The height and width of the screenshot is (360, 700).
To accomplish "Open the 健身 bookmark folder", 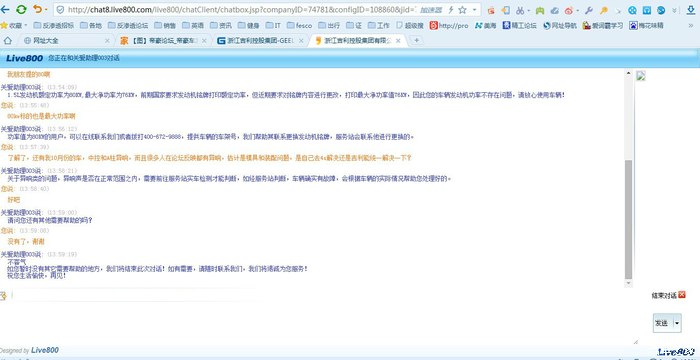I will [249, 25].
